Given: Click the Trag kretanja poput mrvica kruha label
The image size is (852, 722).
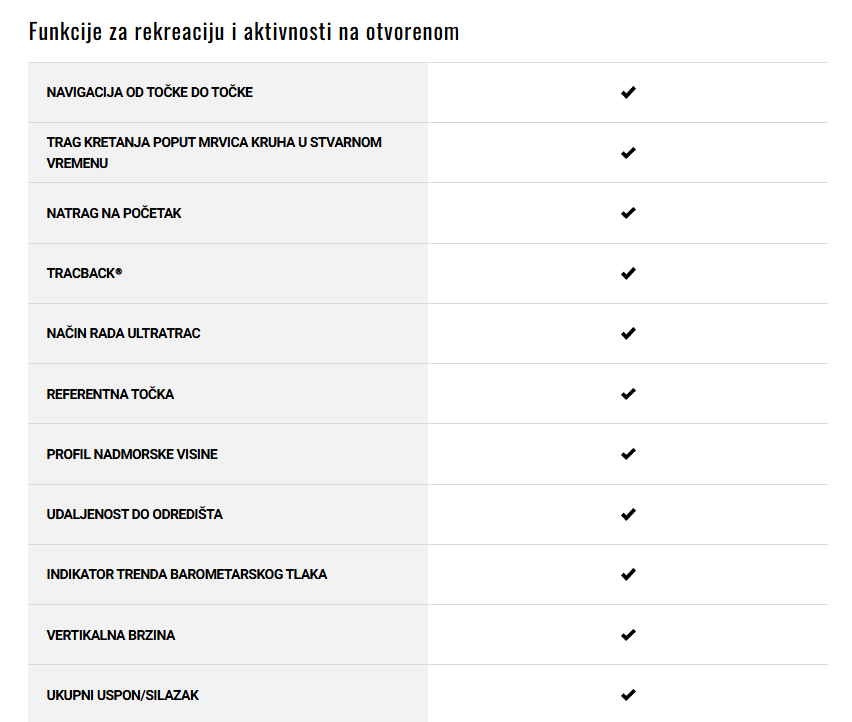Looking at the screenshot, I should tap(214, 153).
